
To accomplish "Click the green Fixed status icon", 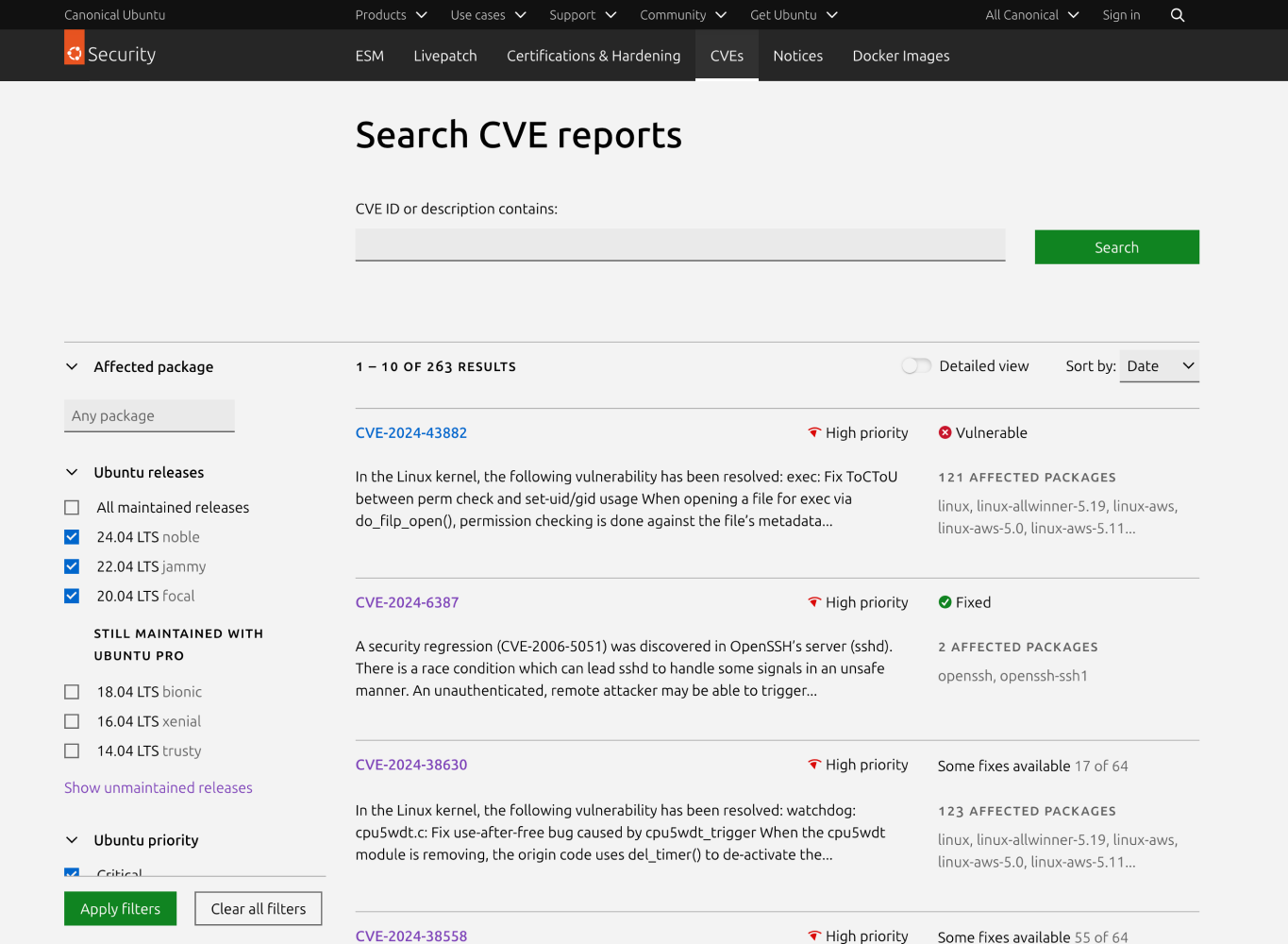I will 945,602.
